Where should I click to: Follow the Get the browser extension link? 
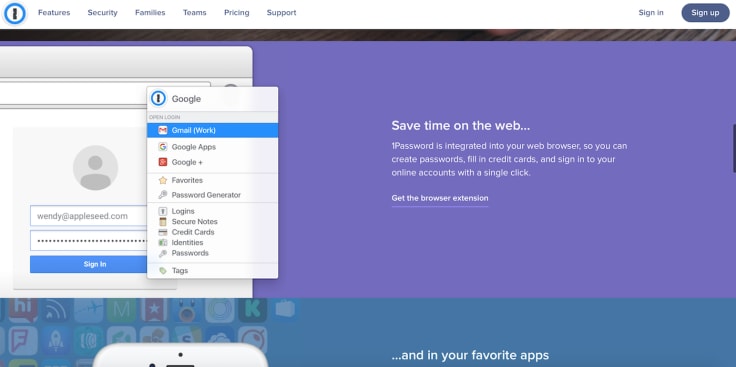pyautogui.click(x=440, y=198)
